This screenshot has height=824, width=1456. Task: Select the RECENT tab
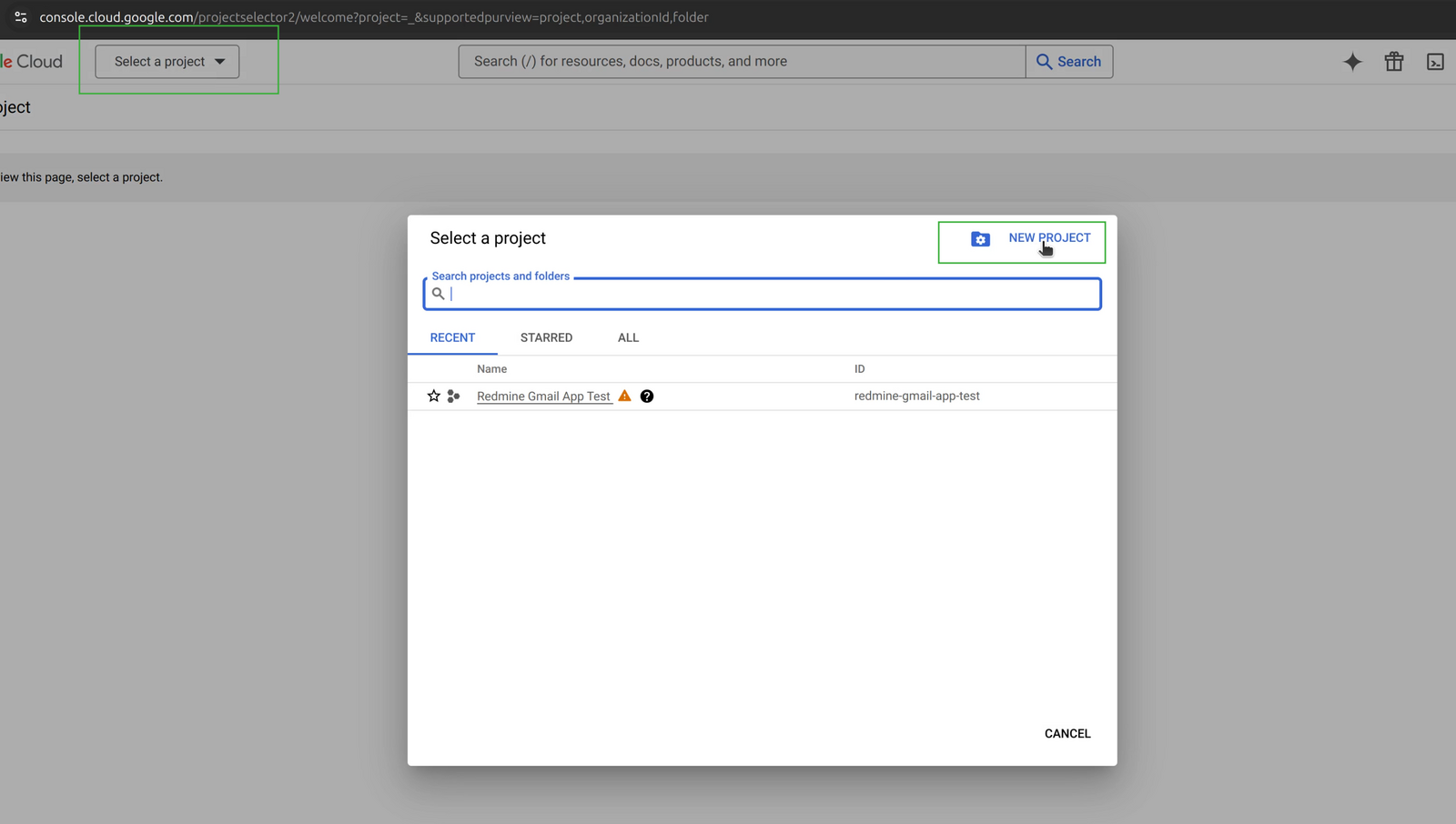pyautogui.click(x=452, y=337)
